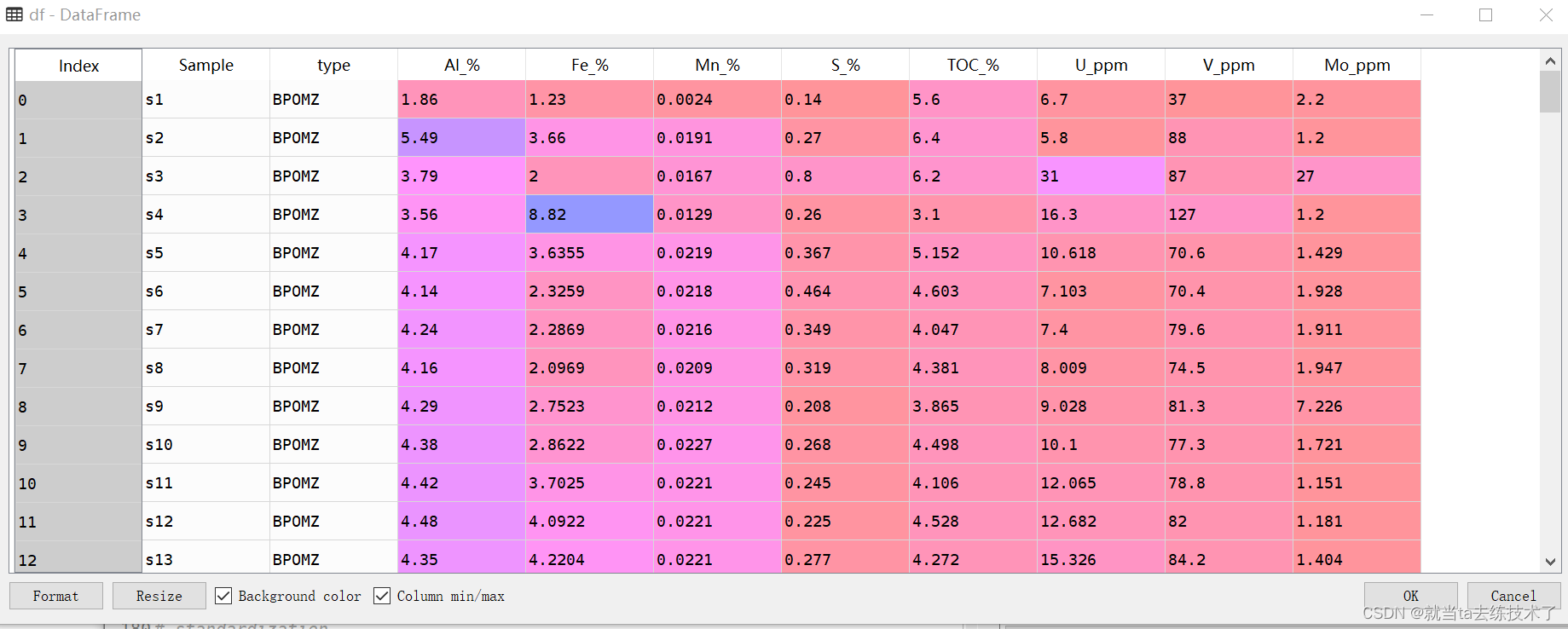This screenshot has height=629, width=1568.
Task: Click the S_% column header
Action: click(x=846, y=65)
